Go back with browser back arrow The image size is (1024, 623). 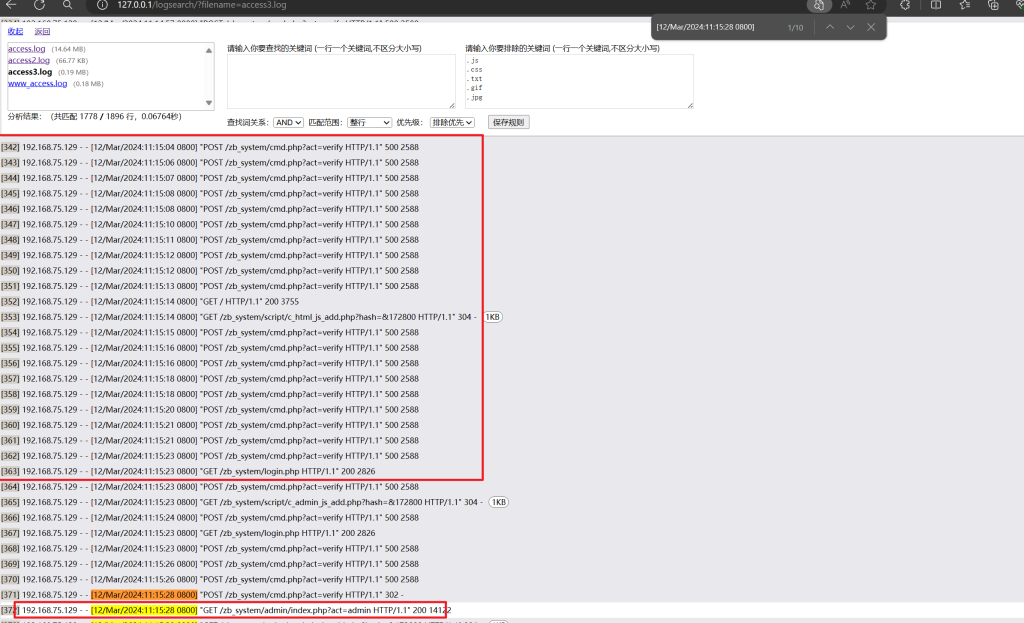point(12,5)
